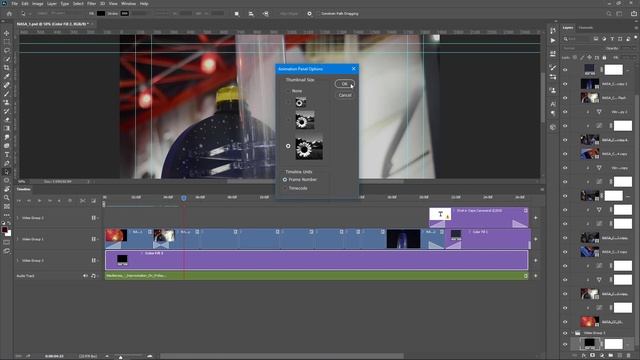The width and height of the screenshot is (640, 360).
Task: Open the Image menu
Action: (38, 4)
